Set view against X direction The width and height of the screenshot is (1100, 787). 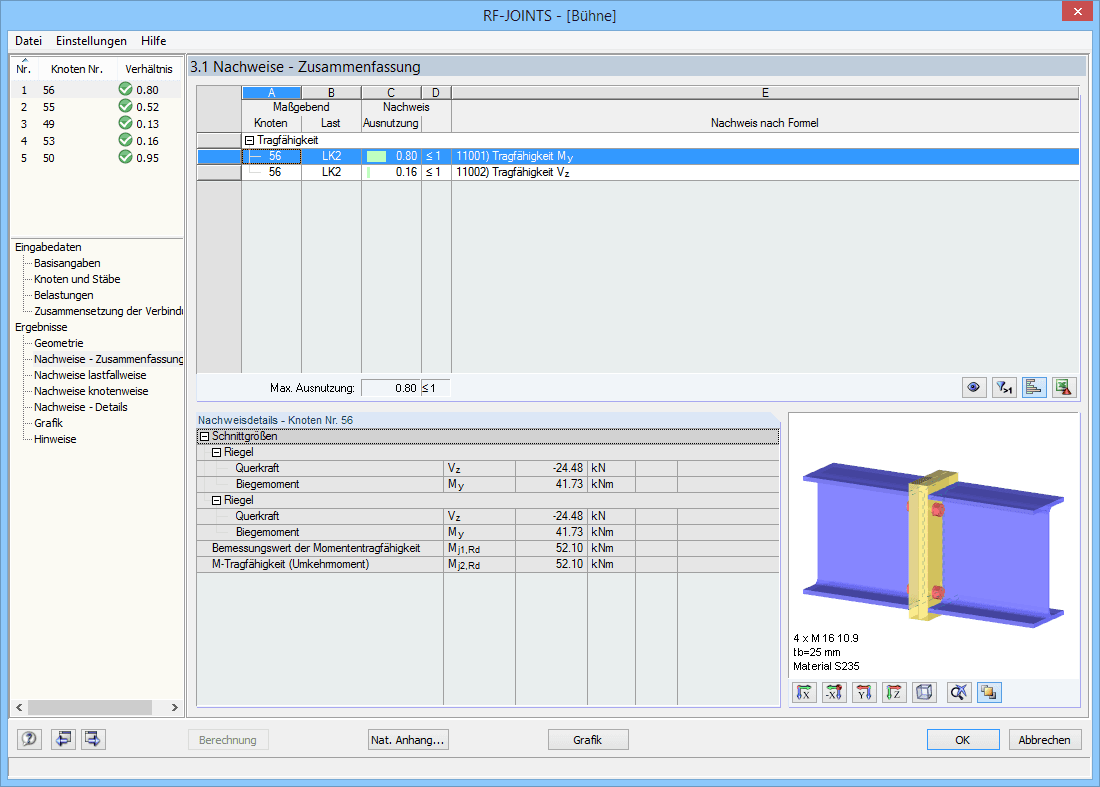(834, 692)
